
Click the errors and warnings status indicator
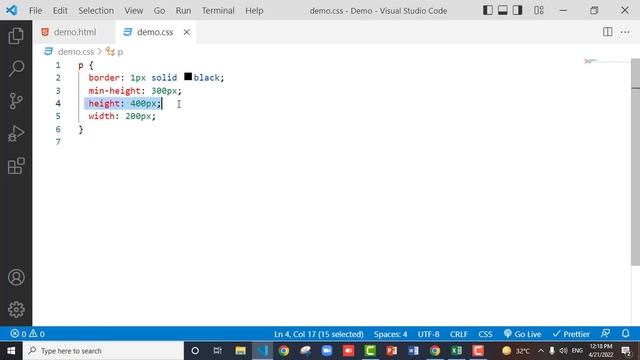(27, 334)
